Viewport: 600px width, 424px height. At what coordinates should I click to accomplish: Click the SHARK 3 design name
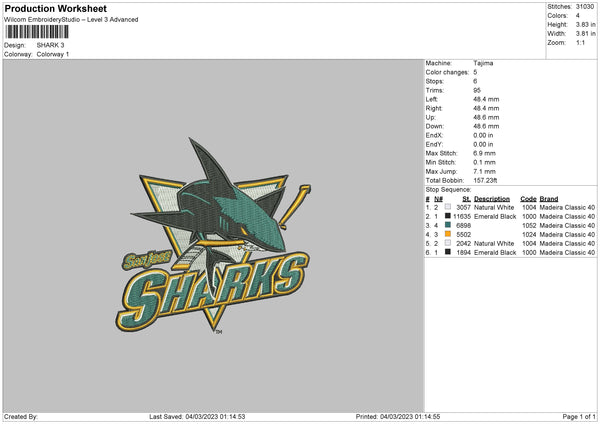click(51, 45)
